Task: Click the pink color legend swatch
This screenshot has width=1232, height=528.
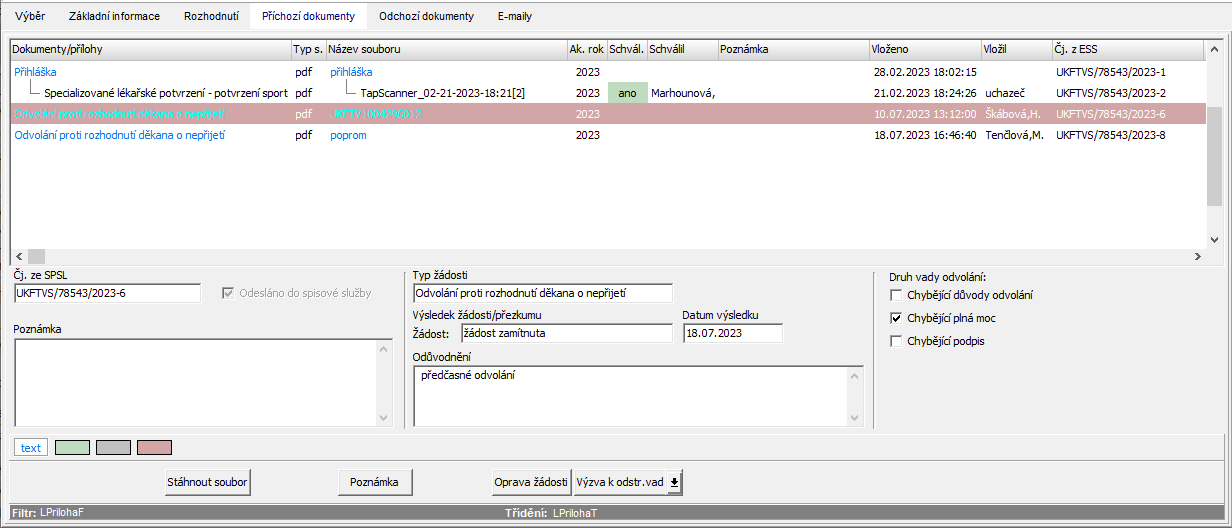Action: pos(154,447)
